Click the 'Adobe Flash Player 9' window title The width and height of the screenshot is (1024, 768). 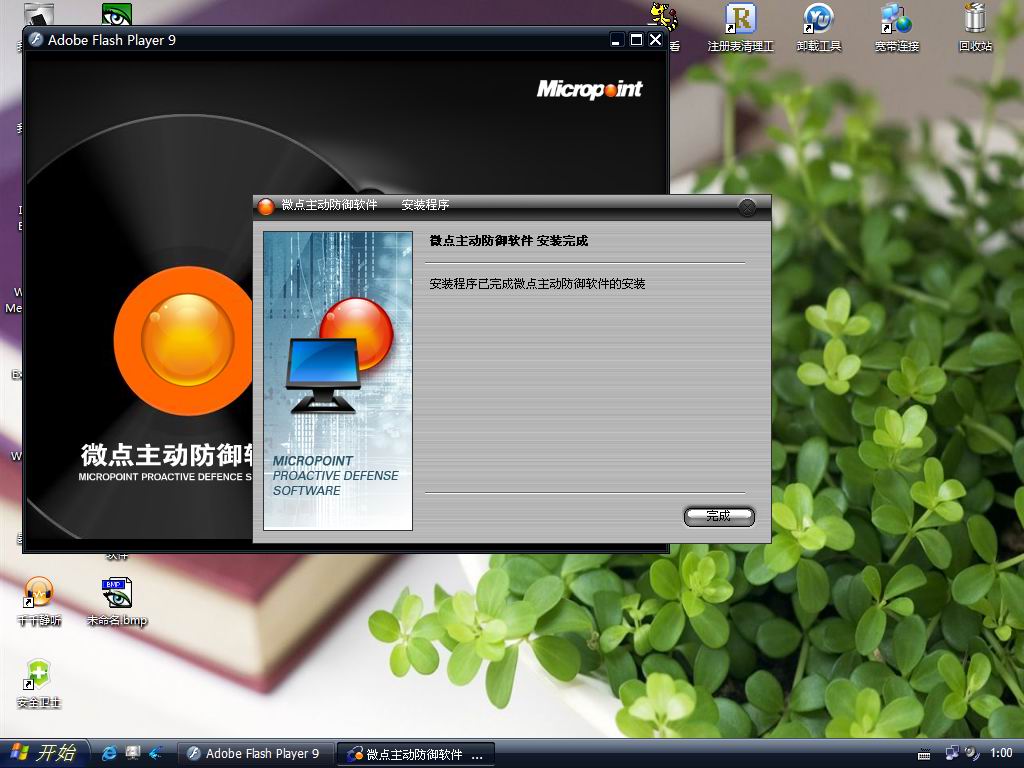click(x=112, y=40)
